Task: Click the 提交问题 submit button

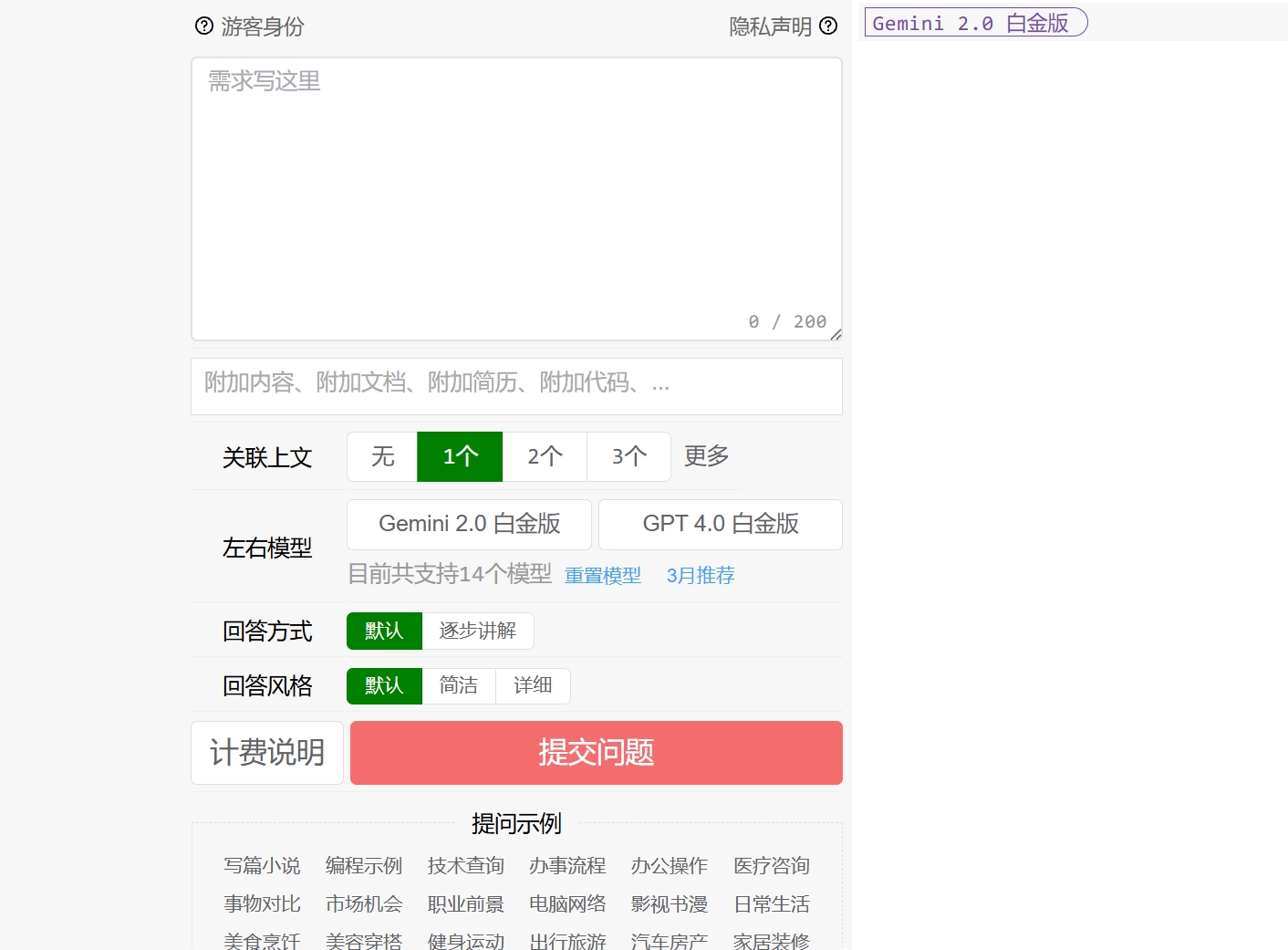Action: point(596,753)
